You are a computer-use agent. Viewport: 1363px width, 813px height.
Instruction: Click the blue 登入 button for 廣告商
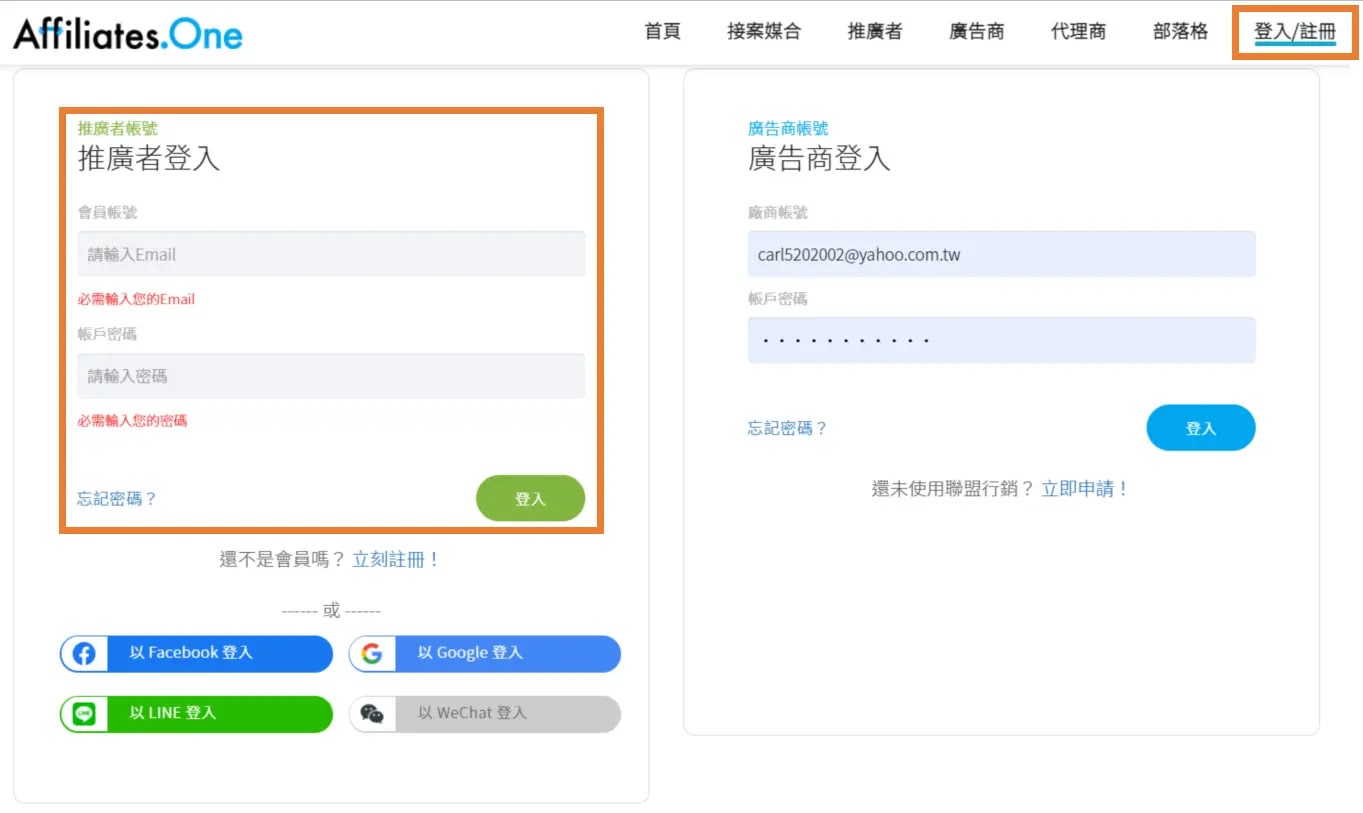pos(1200,428)
